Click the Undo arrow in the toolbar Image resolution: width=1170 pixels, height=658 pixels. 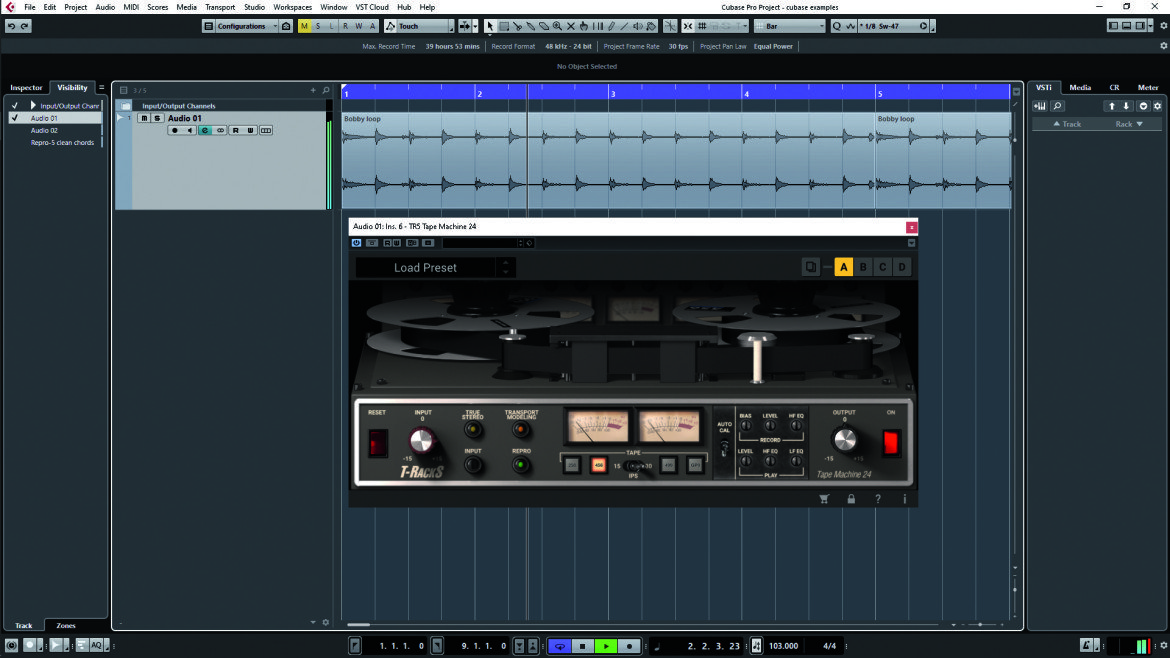pyautogui.click(x=11, y=26)
